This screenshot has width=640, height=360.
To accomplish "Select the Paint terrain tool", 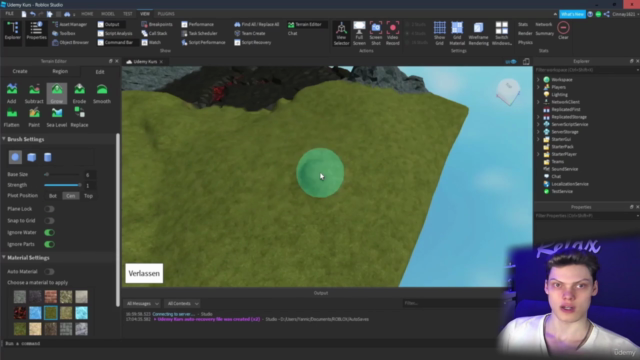I will click(34, 117).
